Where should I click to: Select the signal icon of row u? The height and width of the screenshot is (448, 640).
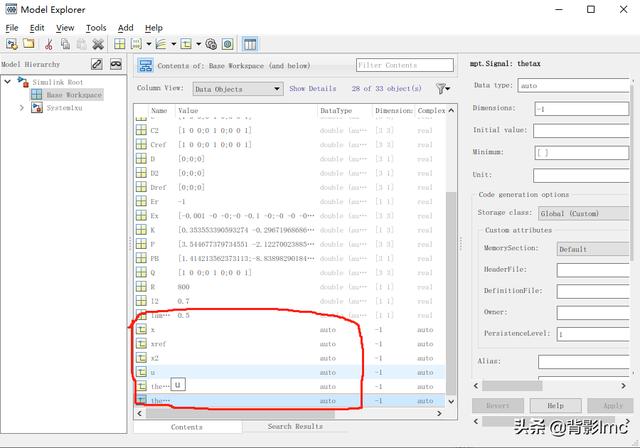coord(141,372)
